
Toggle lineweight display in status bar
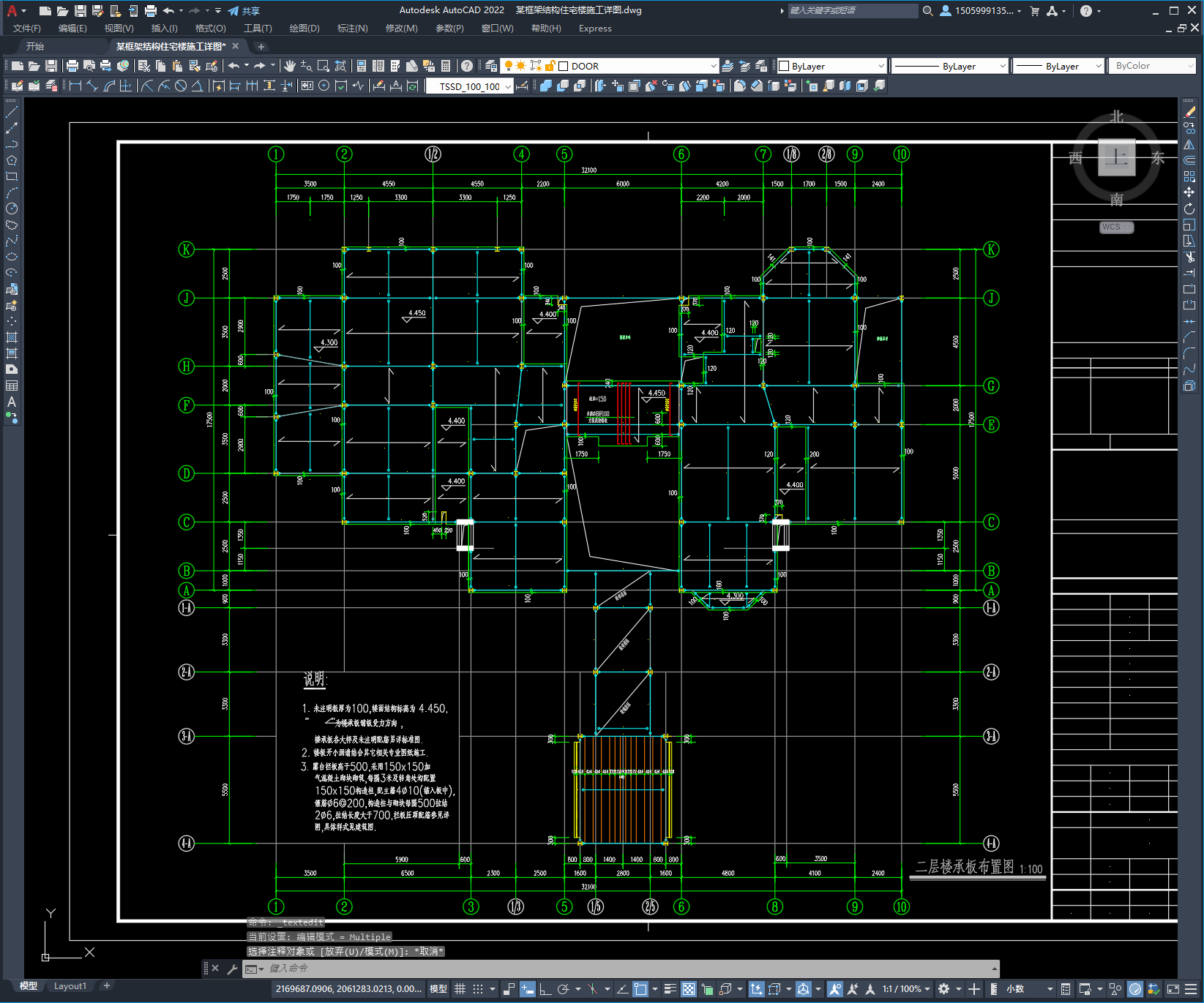[670, 989]
